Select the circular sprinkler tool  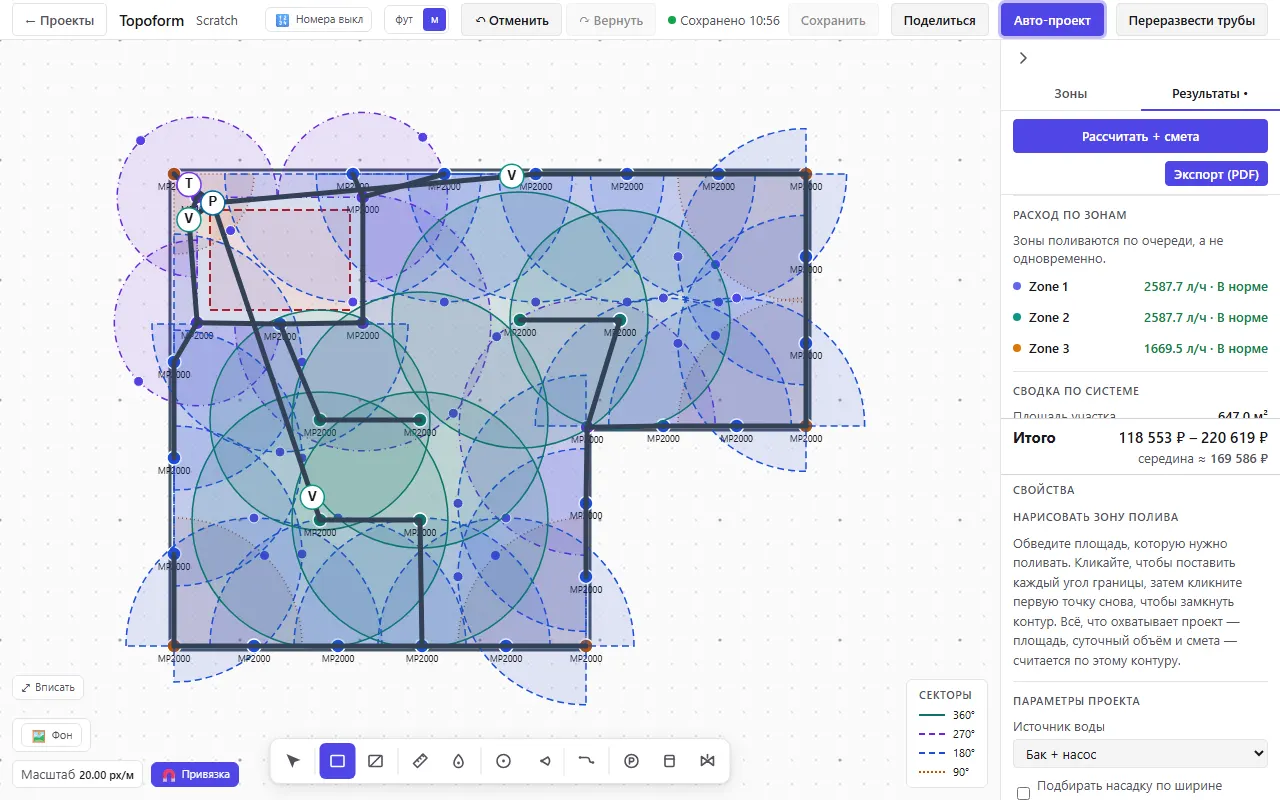click(504, 761)
